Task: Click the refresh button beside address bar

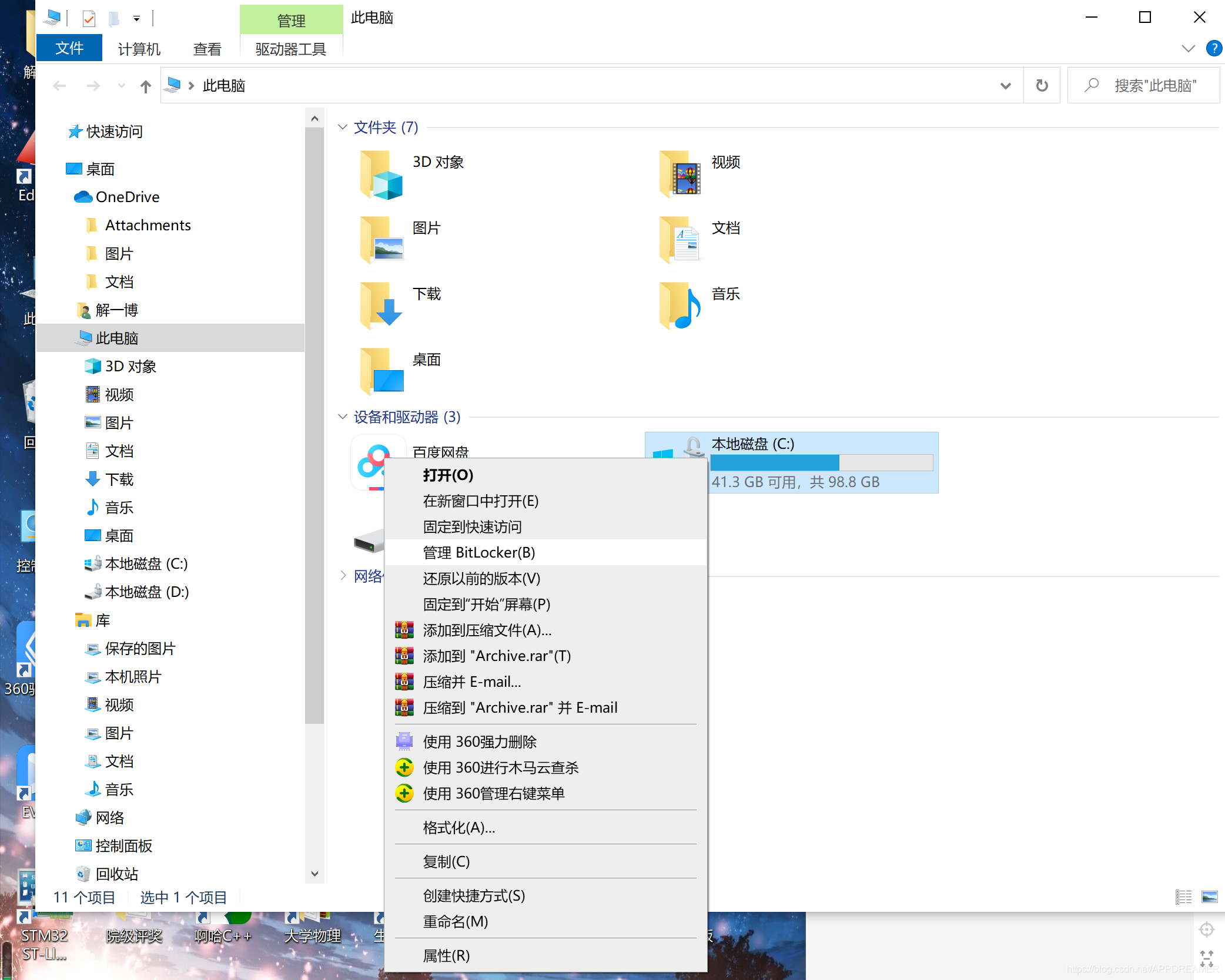Action: [x=1042, y=86]
